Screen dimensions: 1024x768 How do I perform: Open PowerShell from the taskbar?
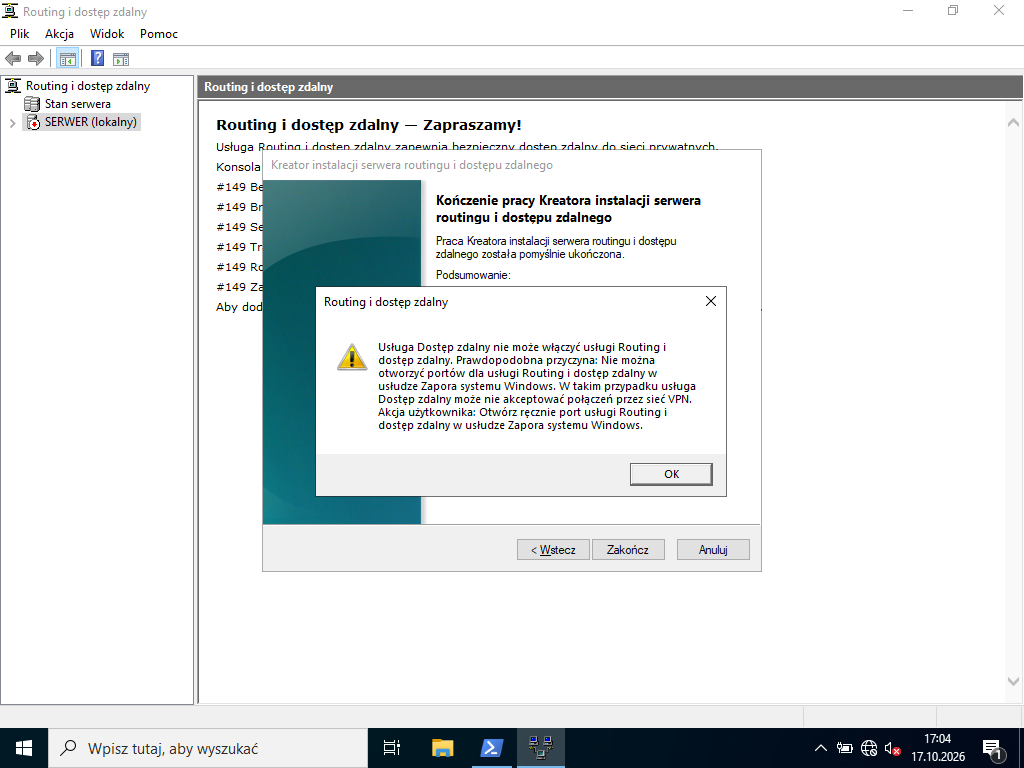[491, 748]
